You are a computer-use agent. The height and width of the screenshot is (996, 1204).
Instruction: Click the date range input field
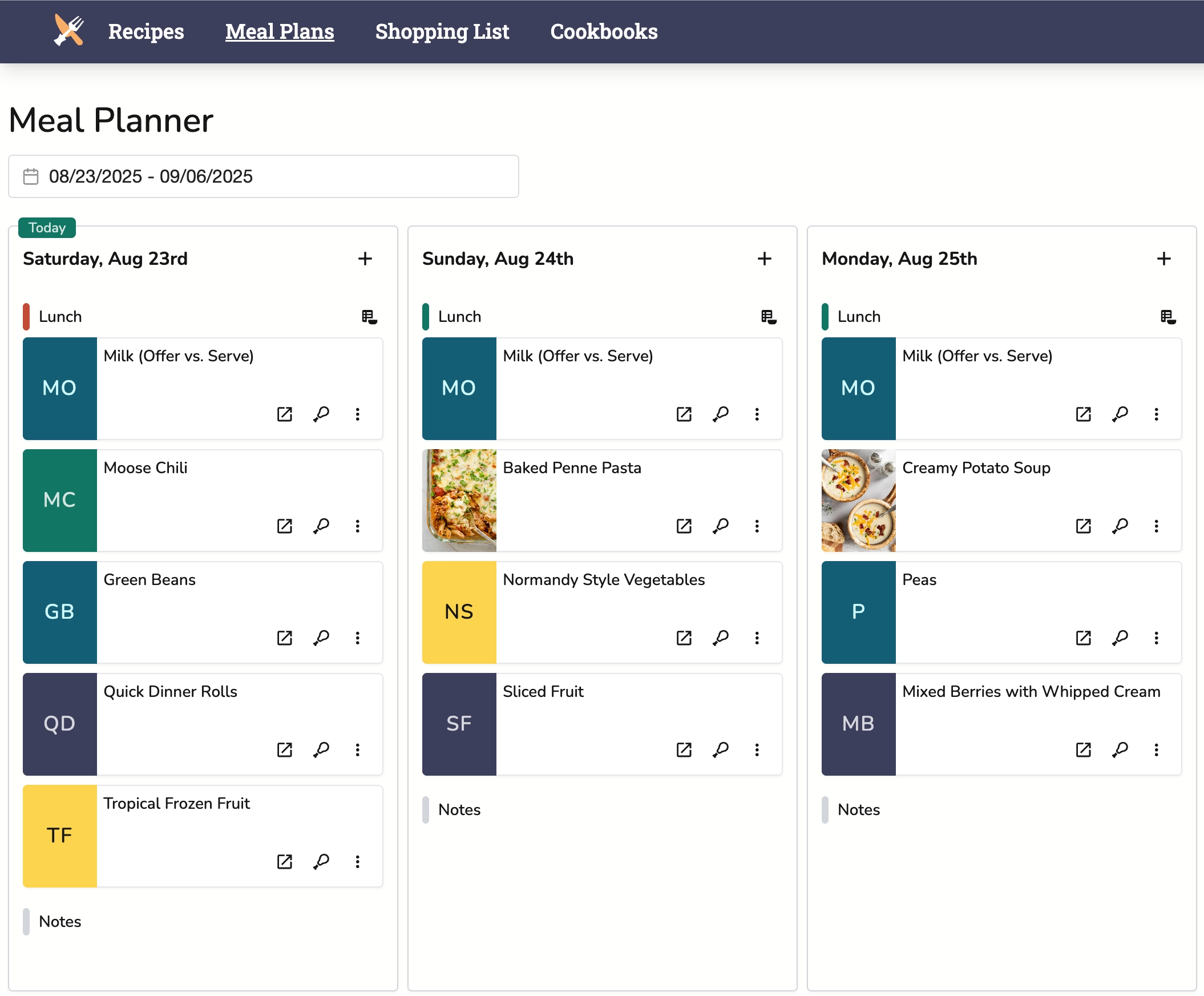pyautogui.click(x=263, y=176)
